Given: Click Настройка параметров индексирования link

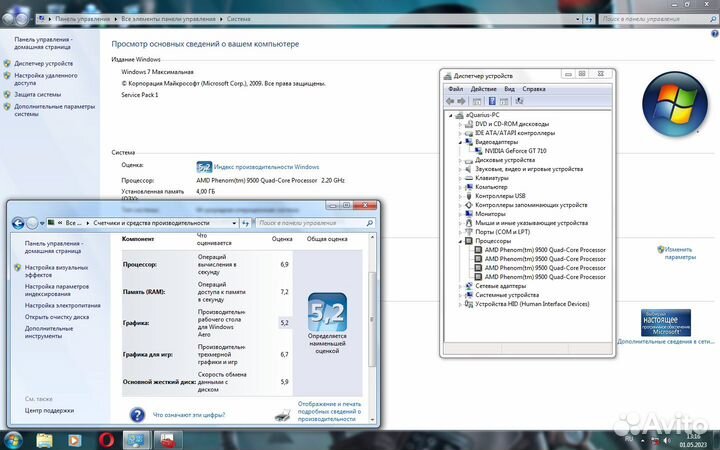Looking at the screenshot, I should click(x=57, y=290).
